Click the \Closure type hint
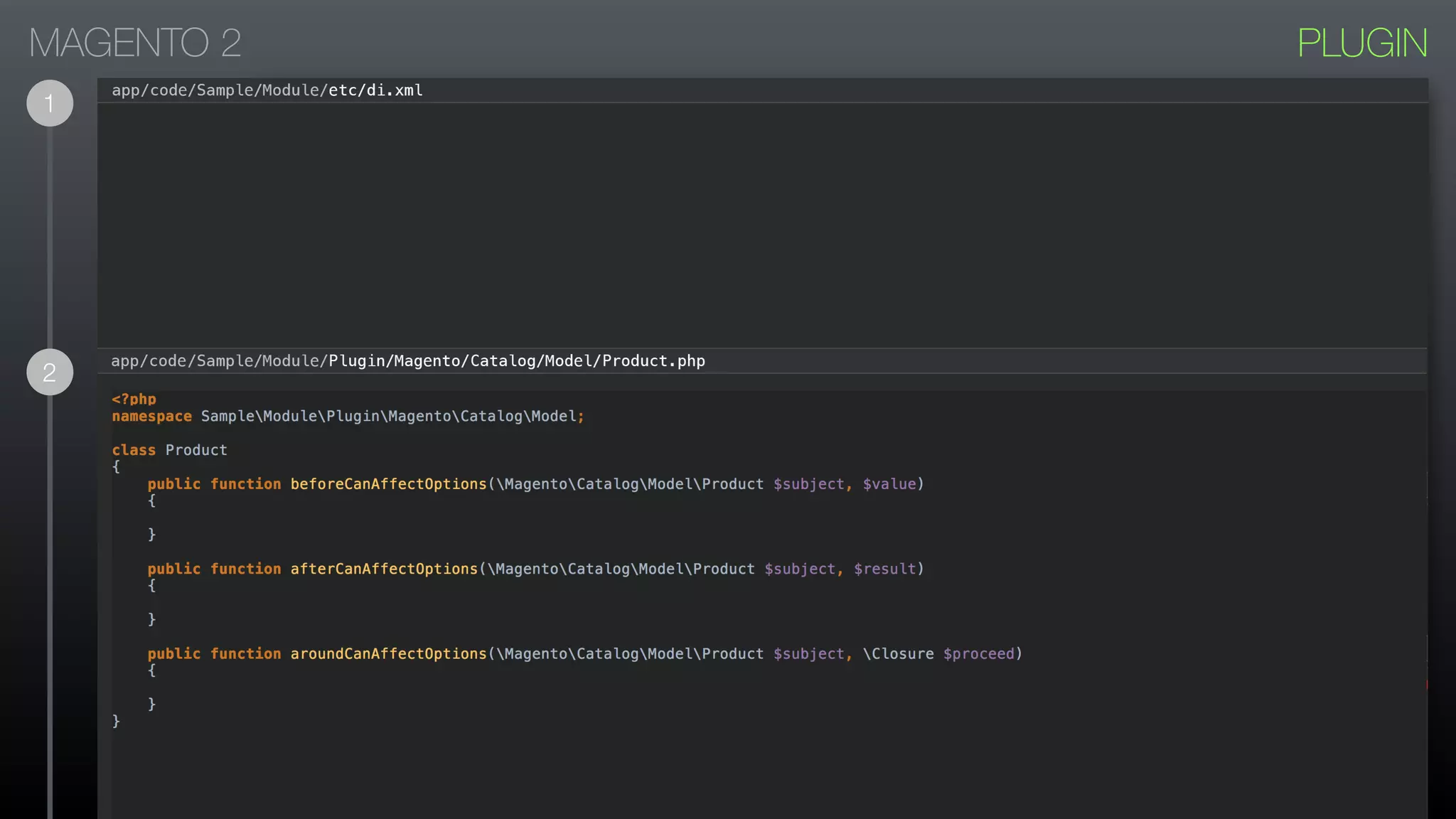This screenshot has height=819, width=1456. [x=899, y=653]
